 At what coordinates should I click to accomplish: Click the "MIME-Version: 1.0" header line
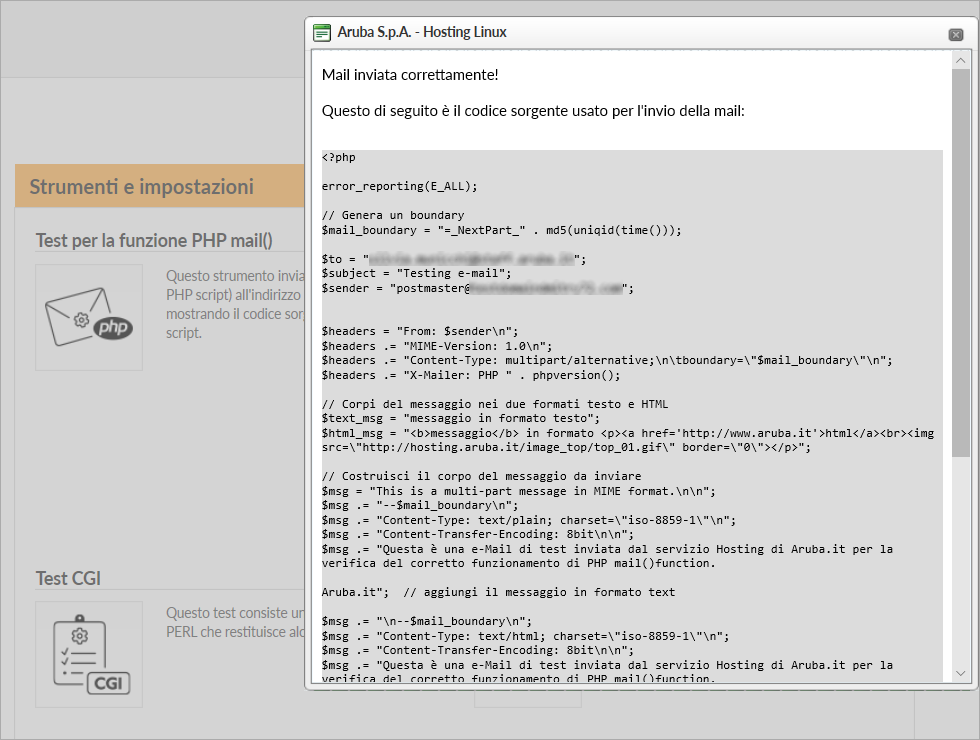click(x=437, y=346)
